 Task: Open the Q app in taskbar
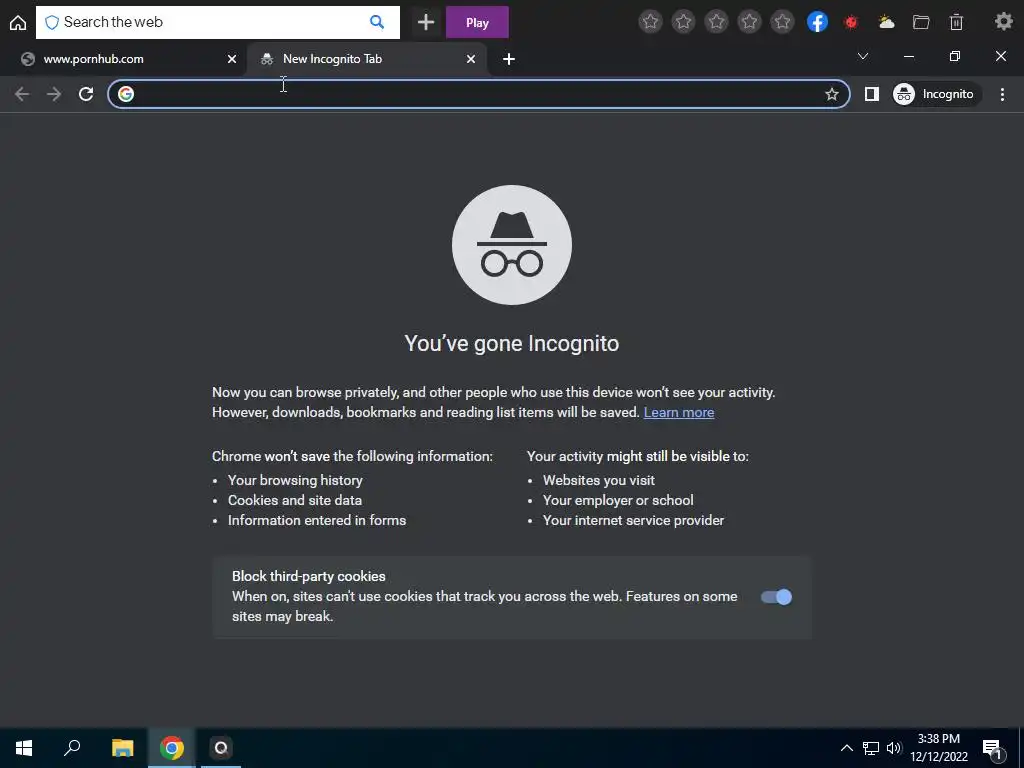click(221, 748)
